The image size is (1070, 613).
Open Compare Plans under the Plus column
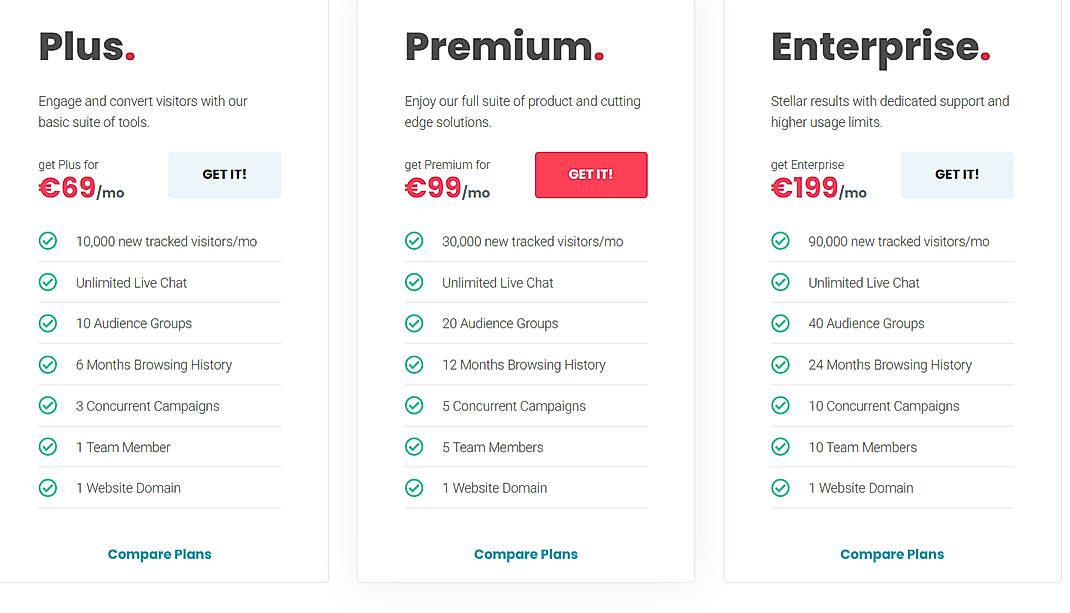tap(159, 554)
